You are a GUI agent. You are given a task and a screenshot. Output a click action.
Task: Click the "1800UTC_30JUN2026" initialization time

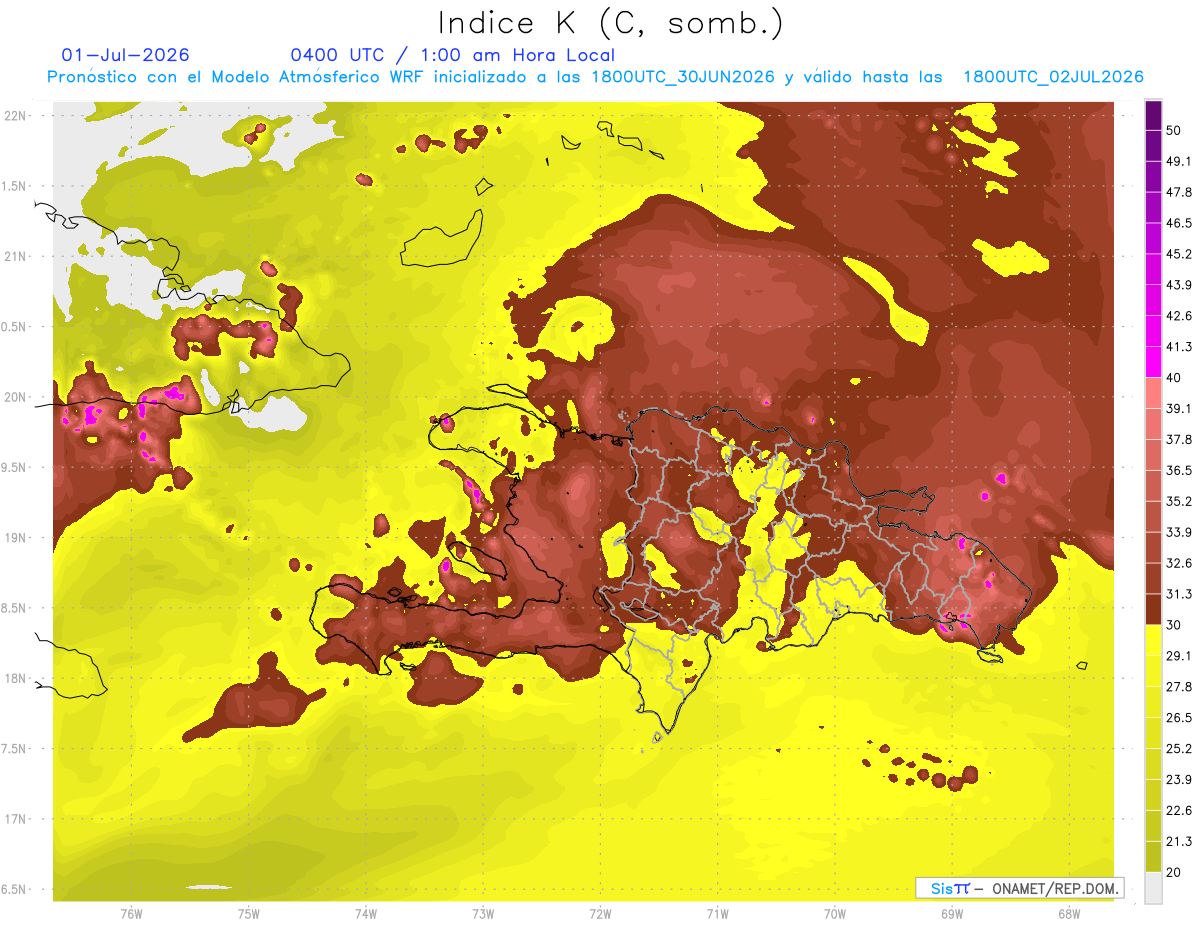point(683,77)
